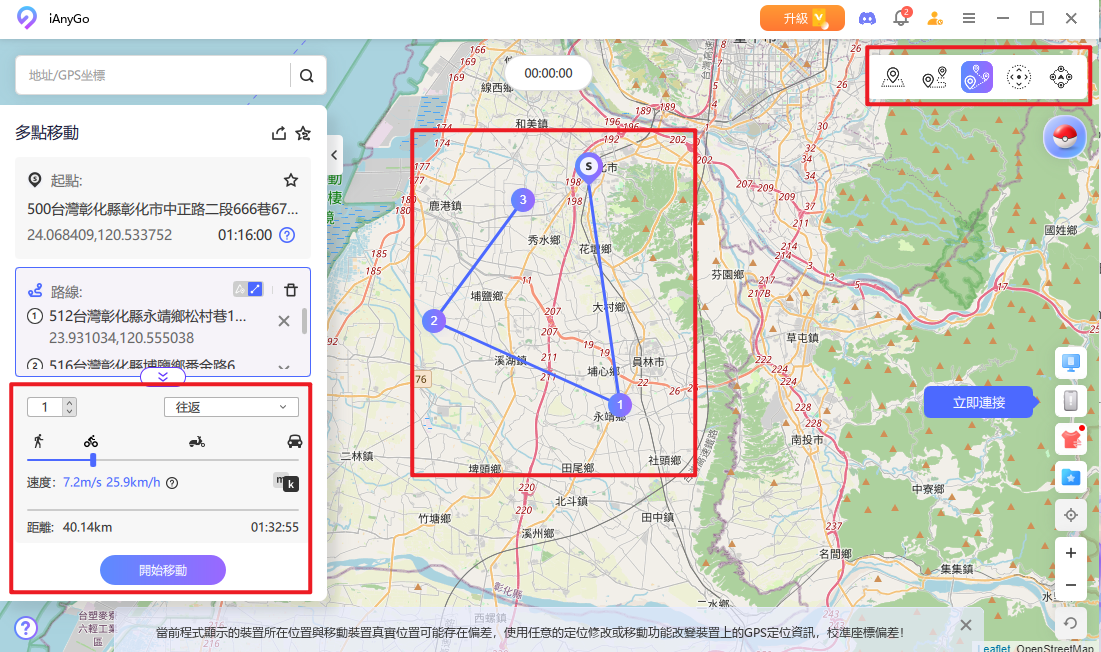Open the computer screen device icon
1101x652 pixels.
click(1070, 363)
